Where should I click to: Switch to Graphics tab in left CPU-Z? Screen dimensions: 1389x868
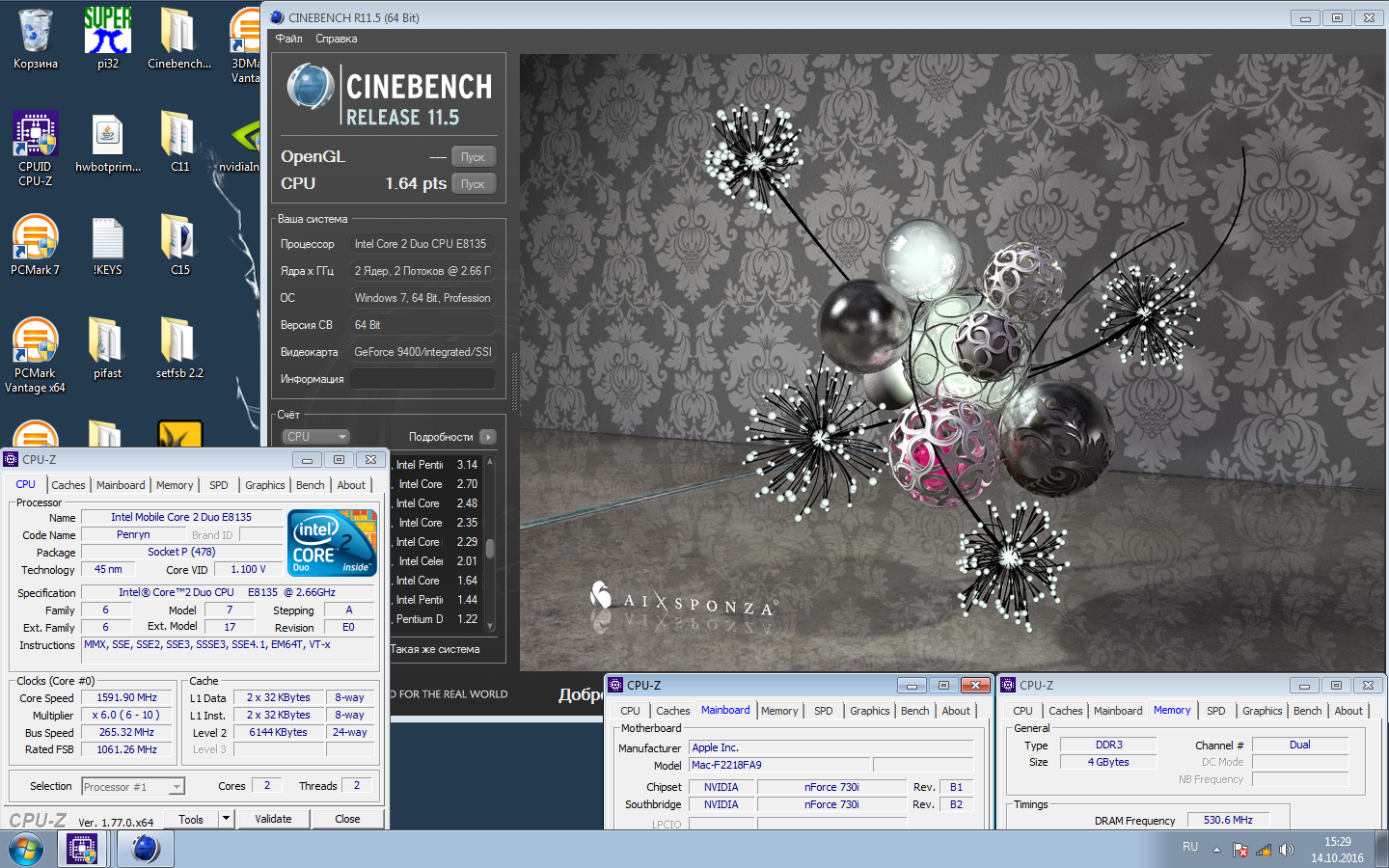(265, 485)
